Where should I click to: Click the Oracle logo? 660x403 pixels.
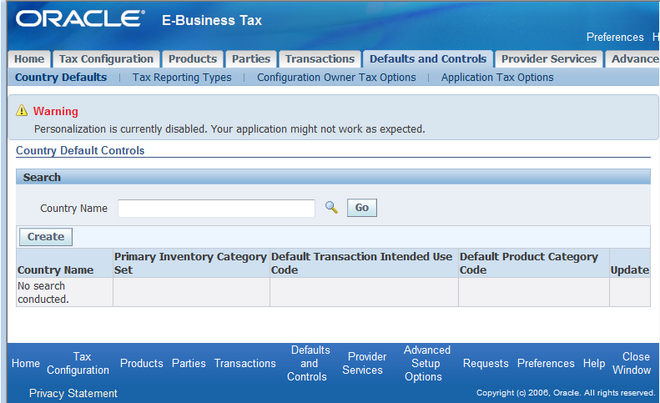tap(80, 19)
